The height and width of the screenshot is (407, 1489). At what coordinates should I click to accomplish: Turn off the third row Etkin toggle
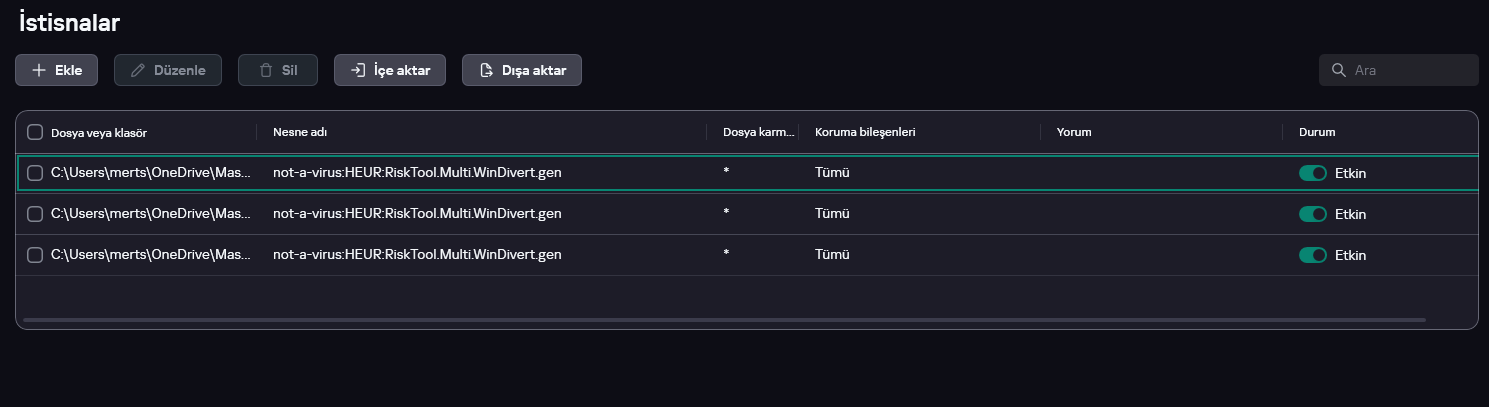tap(1312, 255)
